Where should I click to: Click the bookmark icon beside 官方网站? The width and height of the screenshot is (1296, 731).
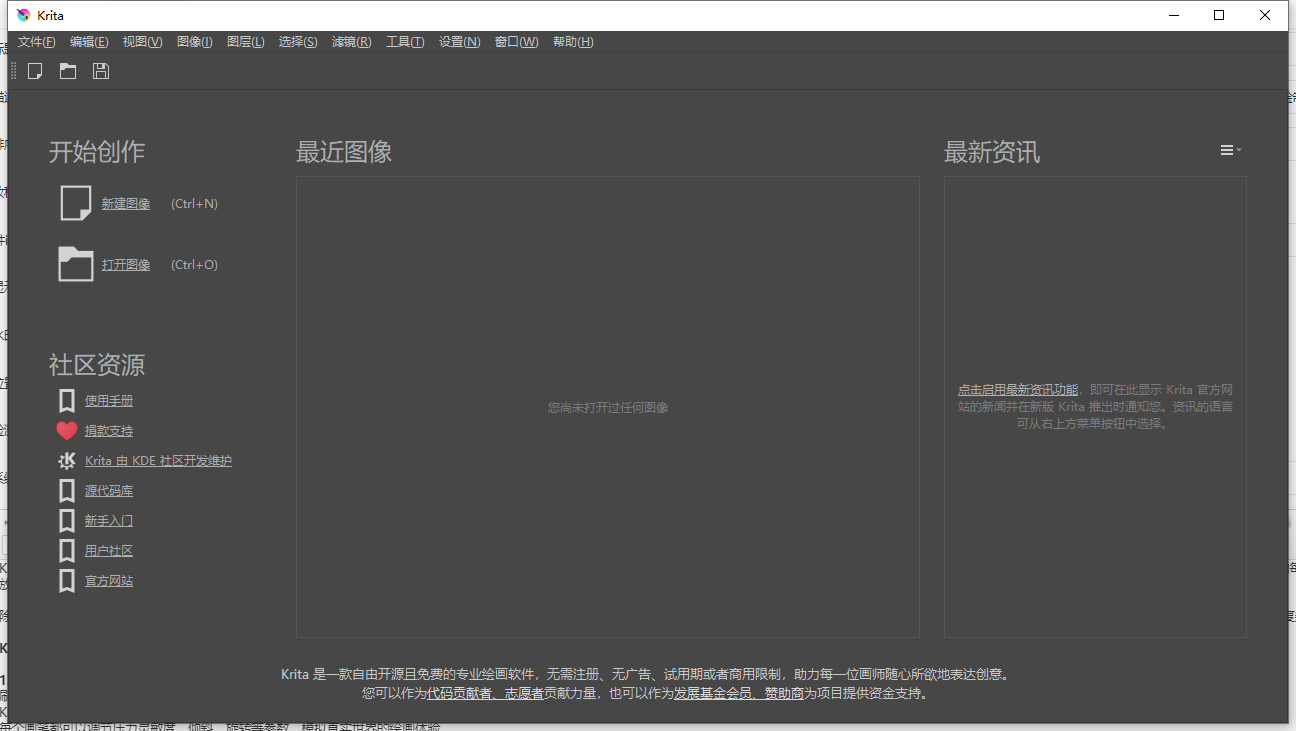click(x=67, y=581)
